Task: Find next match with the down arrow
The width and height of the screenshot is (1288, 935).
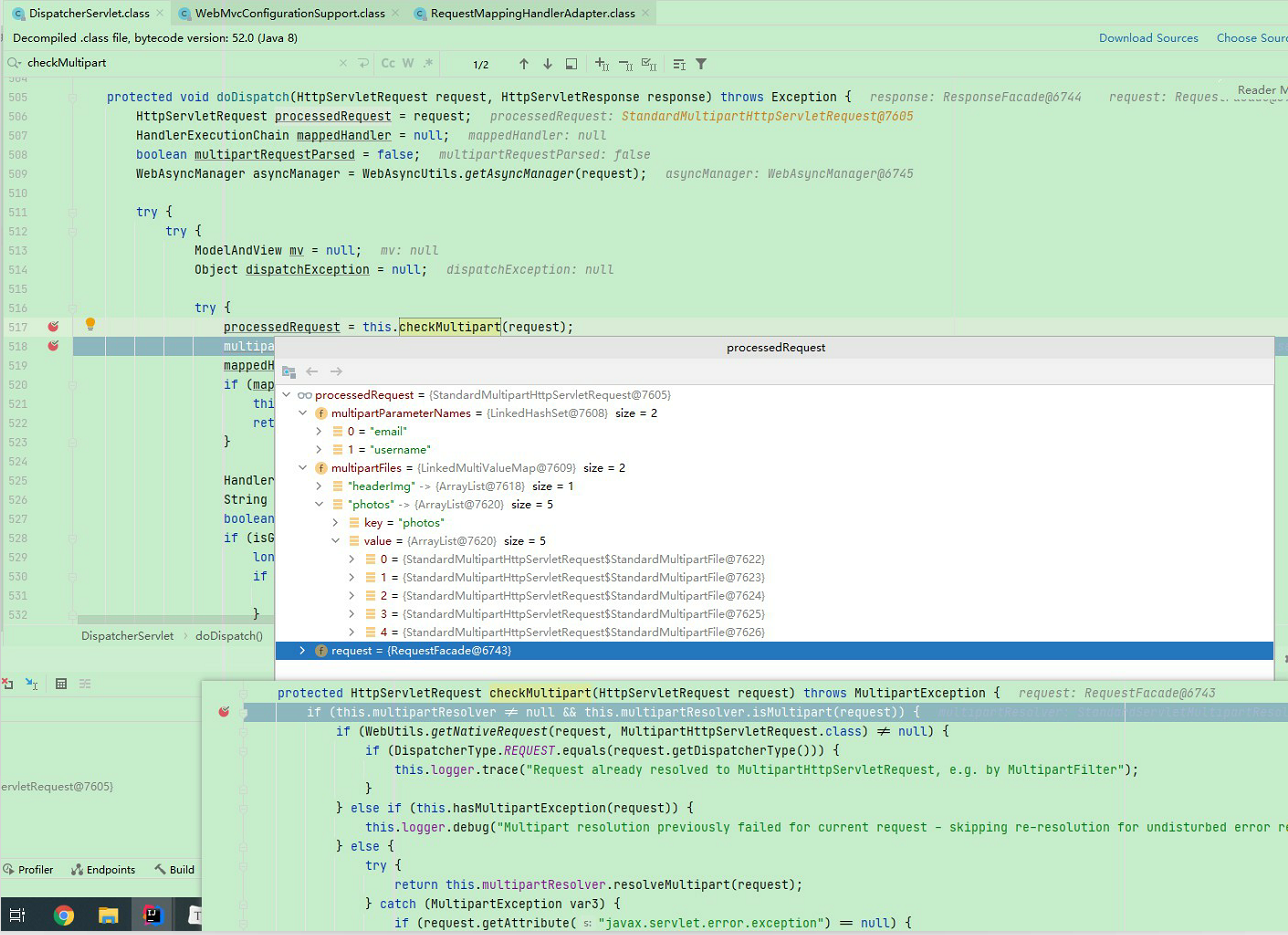Action: click(545, 63)
